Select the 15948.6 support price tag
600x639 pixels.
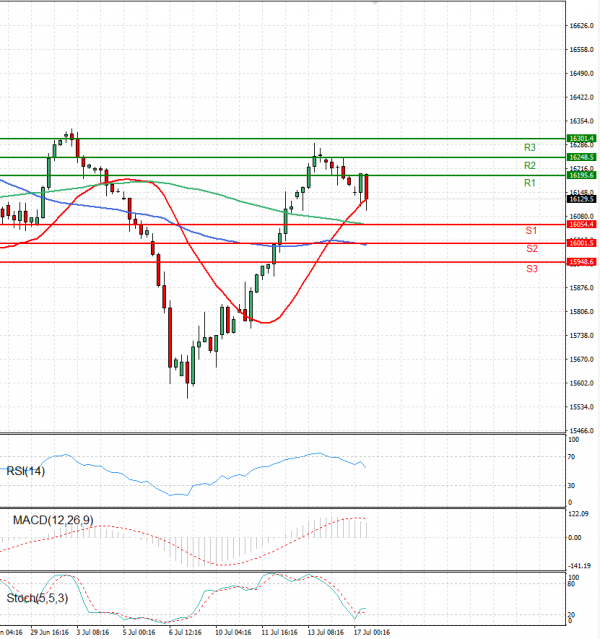(x=582, y=262)
